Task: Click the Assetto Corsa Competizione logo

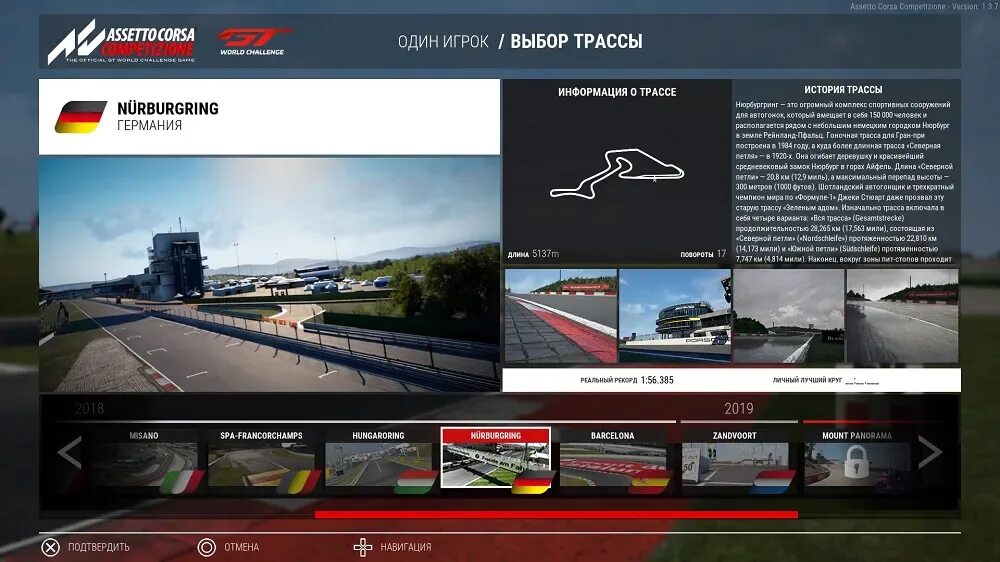Action: coord(121,42)
